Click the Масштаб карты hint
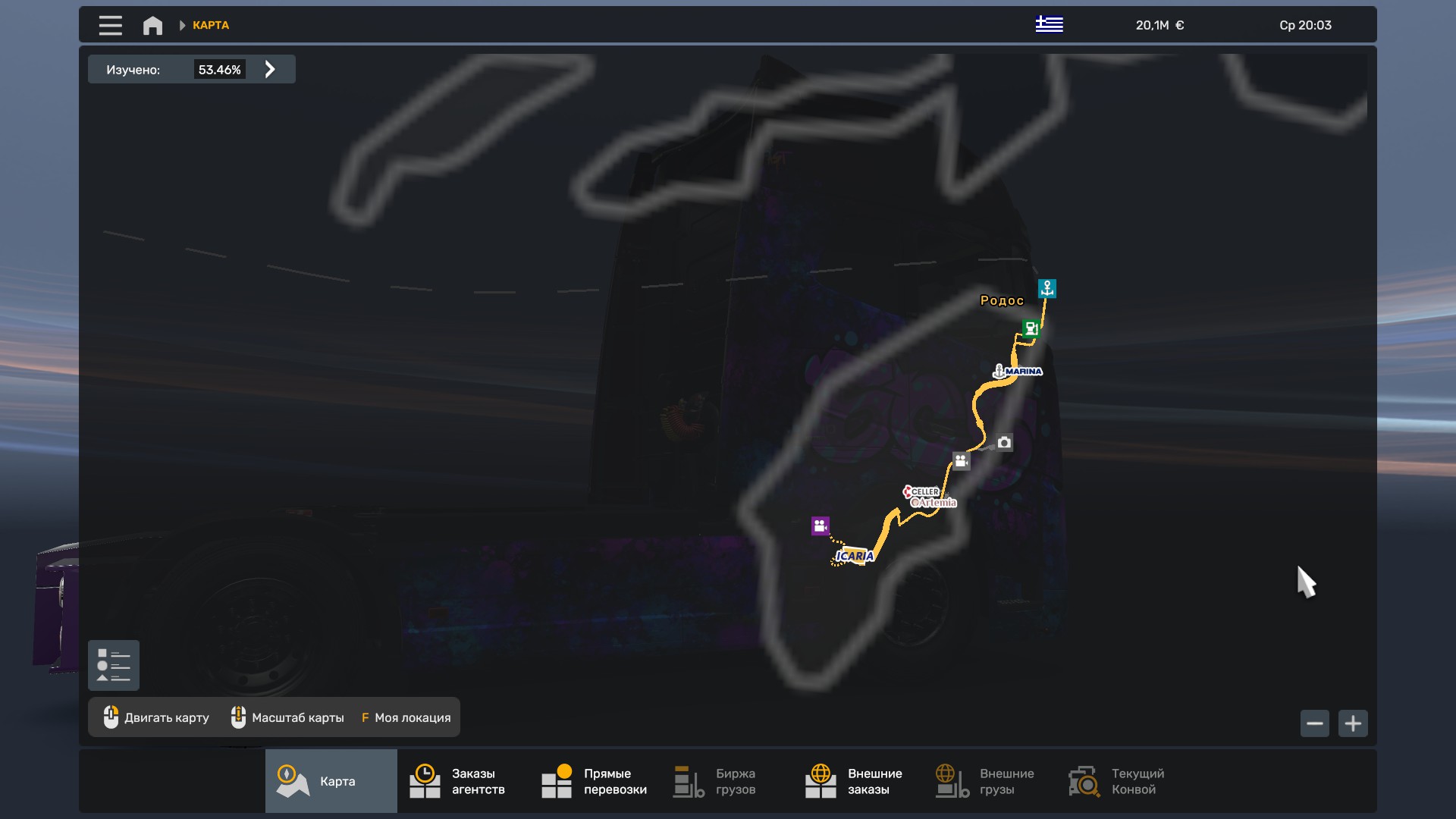Image resolution: width=1456 pixels, height=819 pixels. (x=287, y=717)
